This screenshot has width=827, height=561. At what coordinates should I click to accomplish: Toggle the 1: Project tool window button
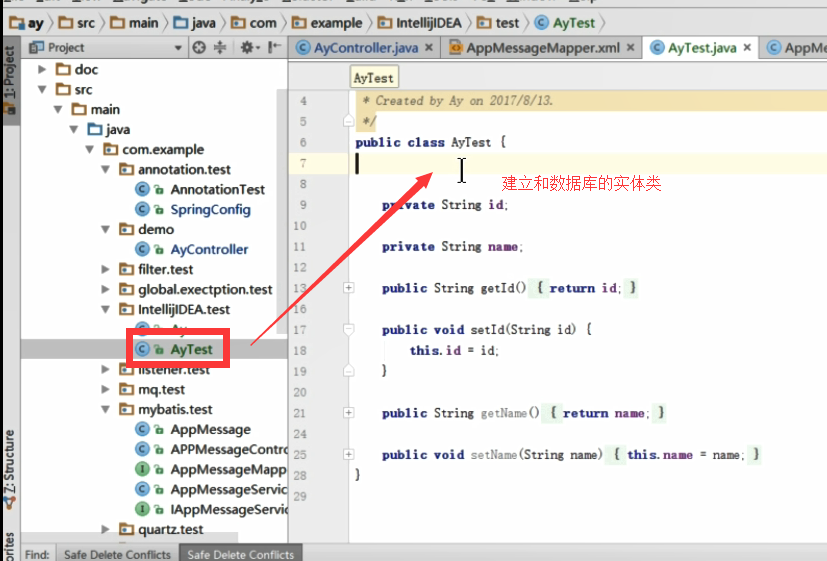(x=11, y=81)
